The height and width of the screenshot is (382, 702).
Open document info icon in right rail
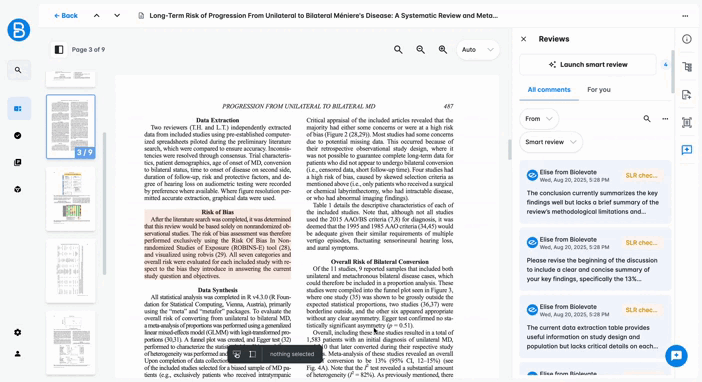687,39
